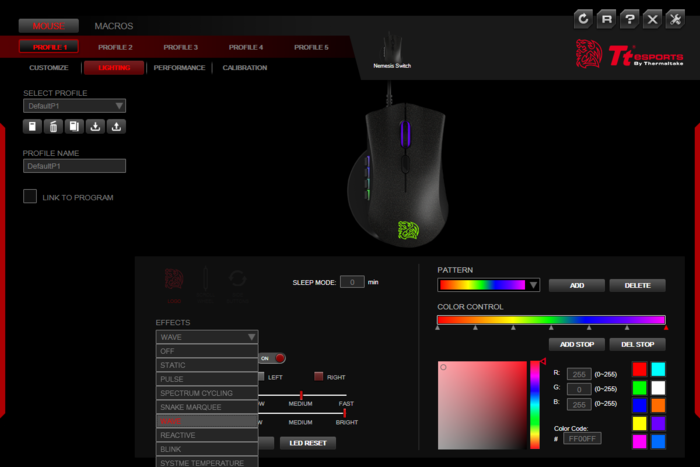Click the Sleep Mode minutes field

click(352, 282)
